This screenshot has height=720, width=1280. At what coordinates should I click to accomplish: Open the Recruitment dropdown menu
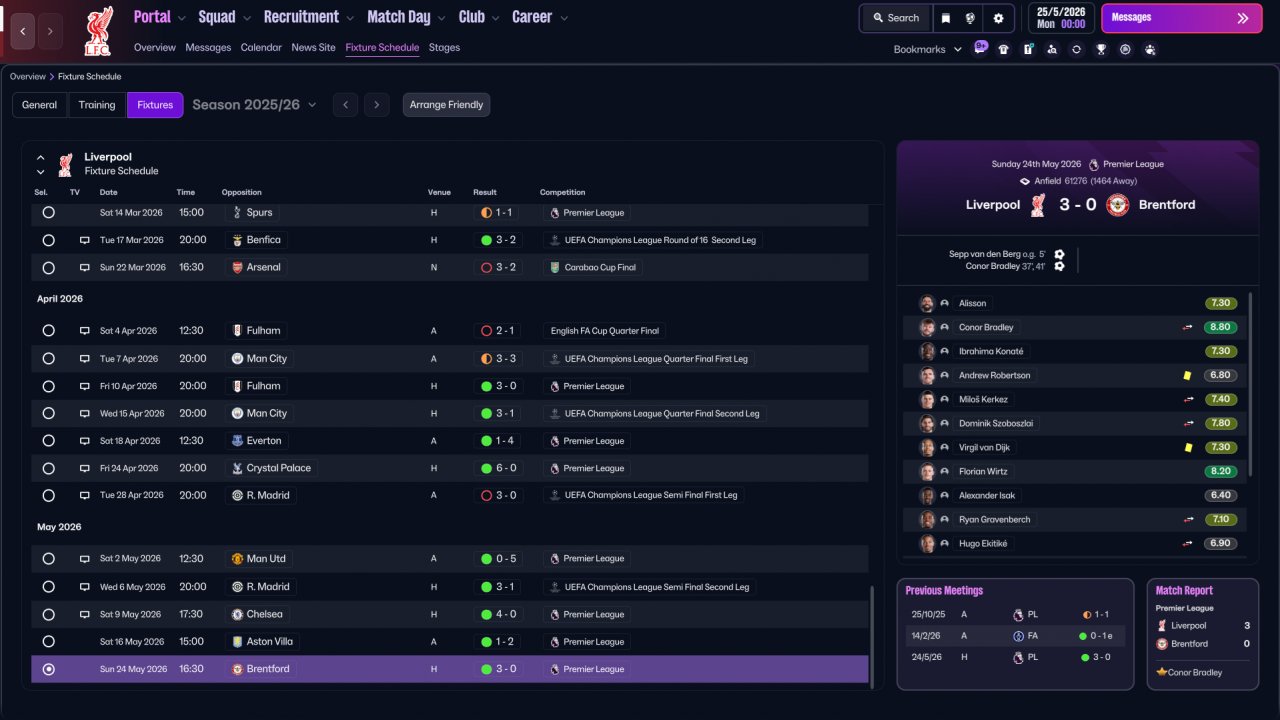coord(309,17)
